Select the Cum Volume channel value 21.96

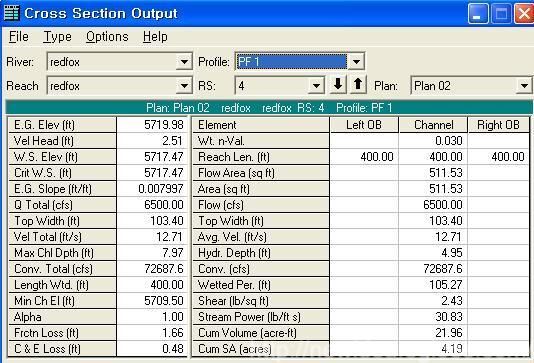click(x=433, y=333)
